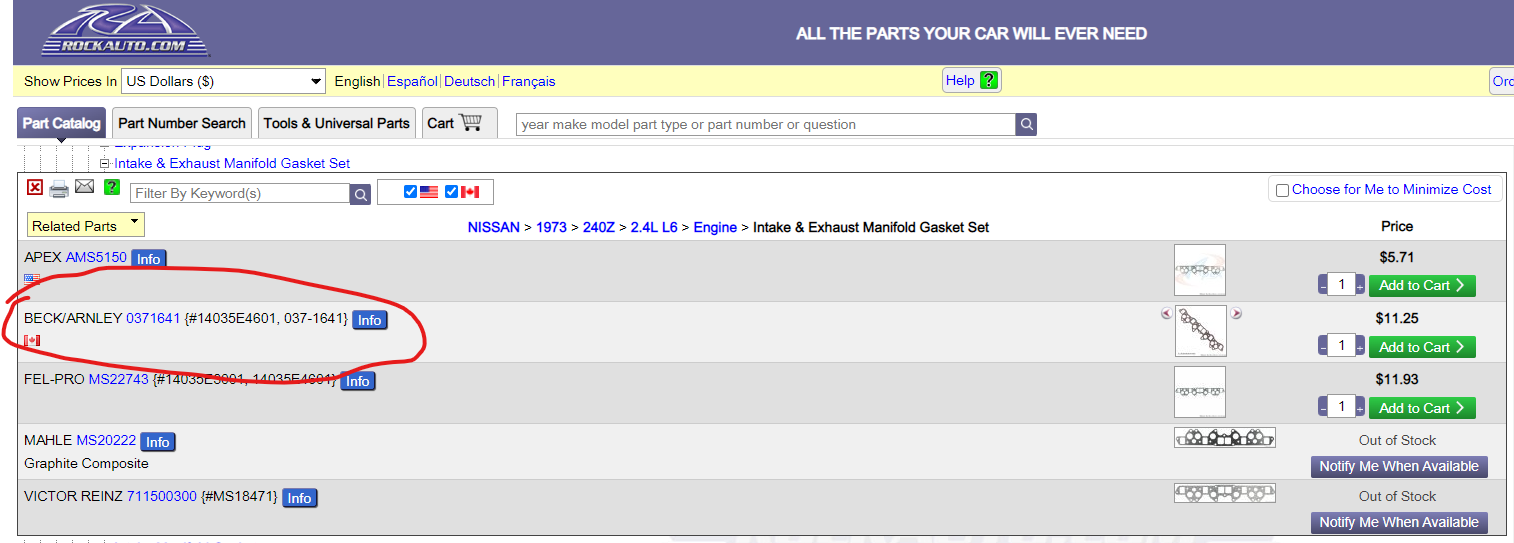
Task: Check Choose for Me to Minimize Cost
Action: (1282, 190)
